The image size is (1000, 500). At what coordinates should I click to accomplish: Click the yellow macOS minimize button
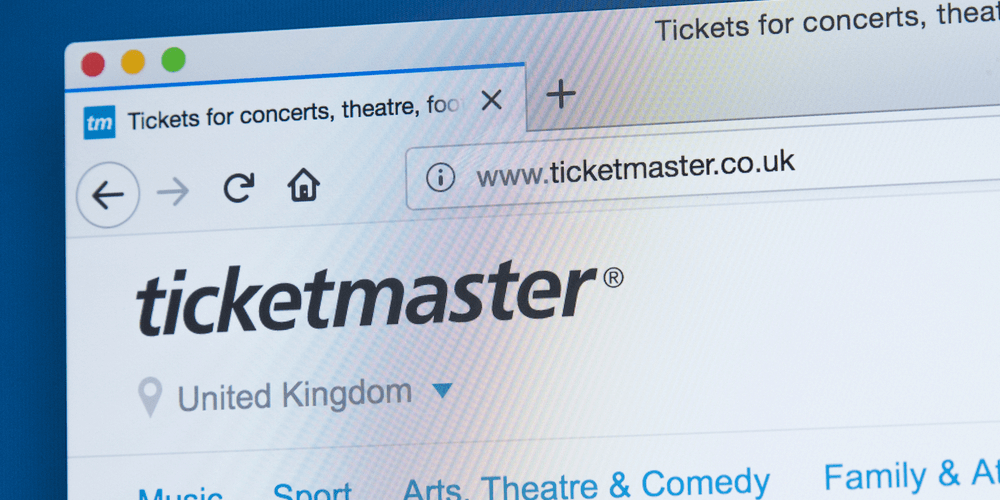[x=133, y=62]
